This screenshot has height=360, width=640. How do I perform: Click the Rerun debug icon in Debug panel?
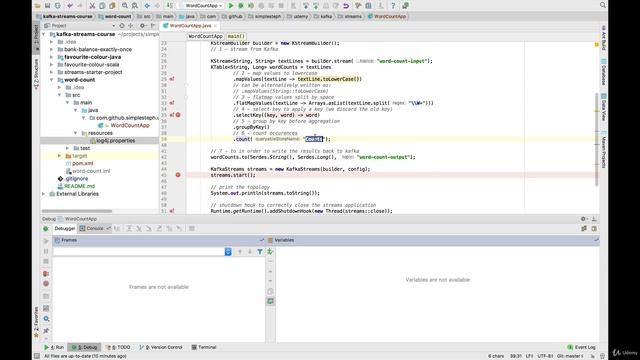tap(46, 229)
